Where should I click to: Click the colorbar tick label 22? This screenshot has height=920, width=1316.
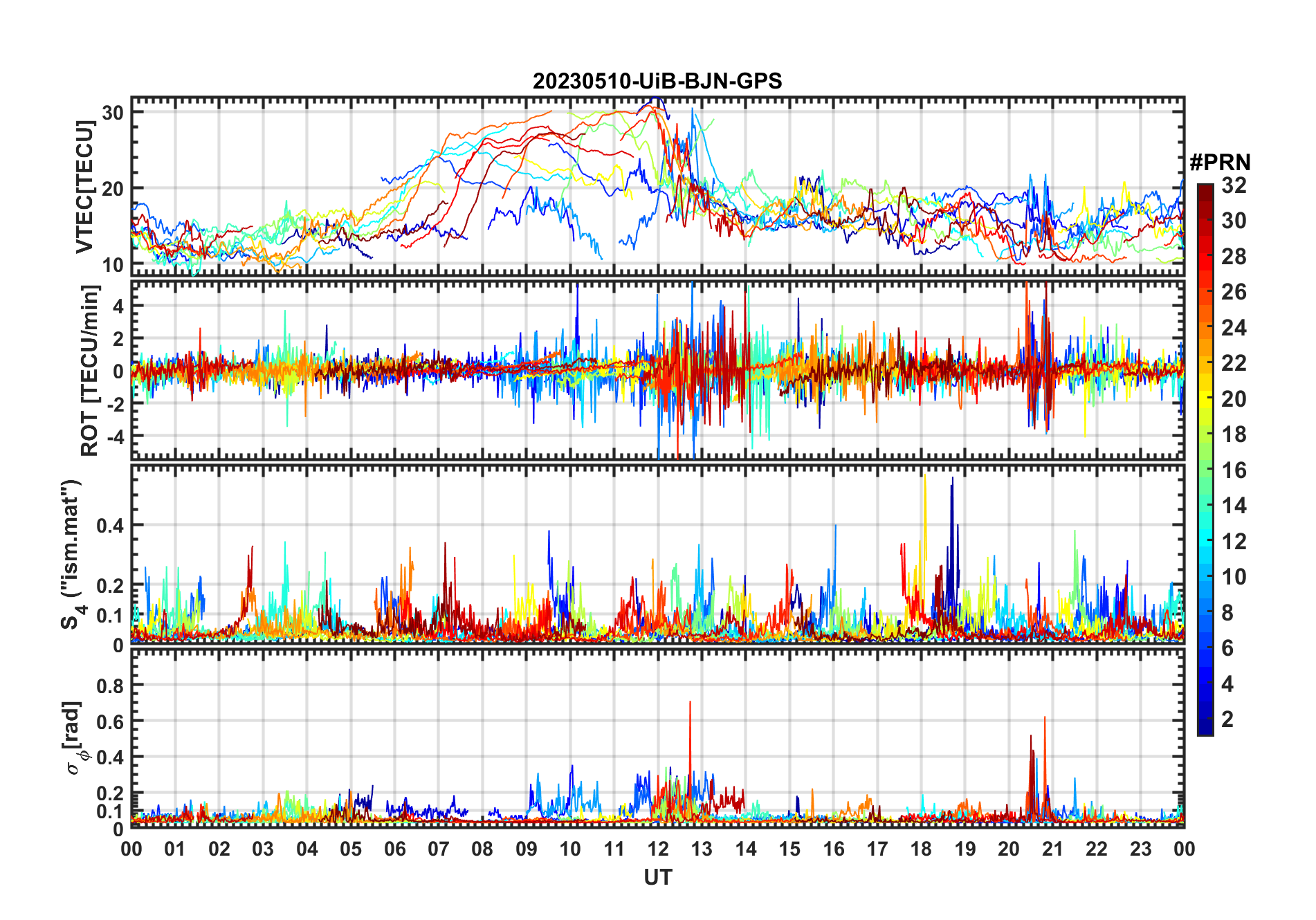(1234, 363)
